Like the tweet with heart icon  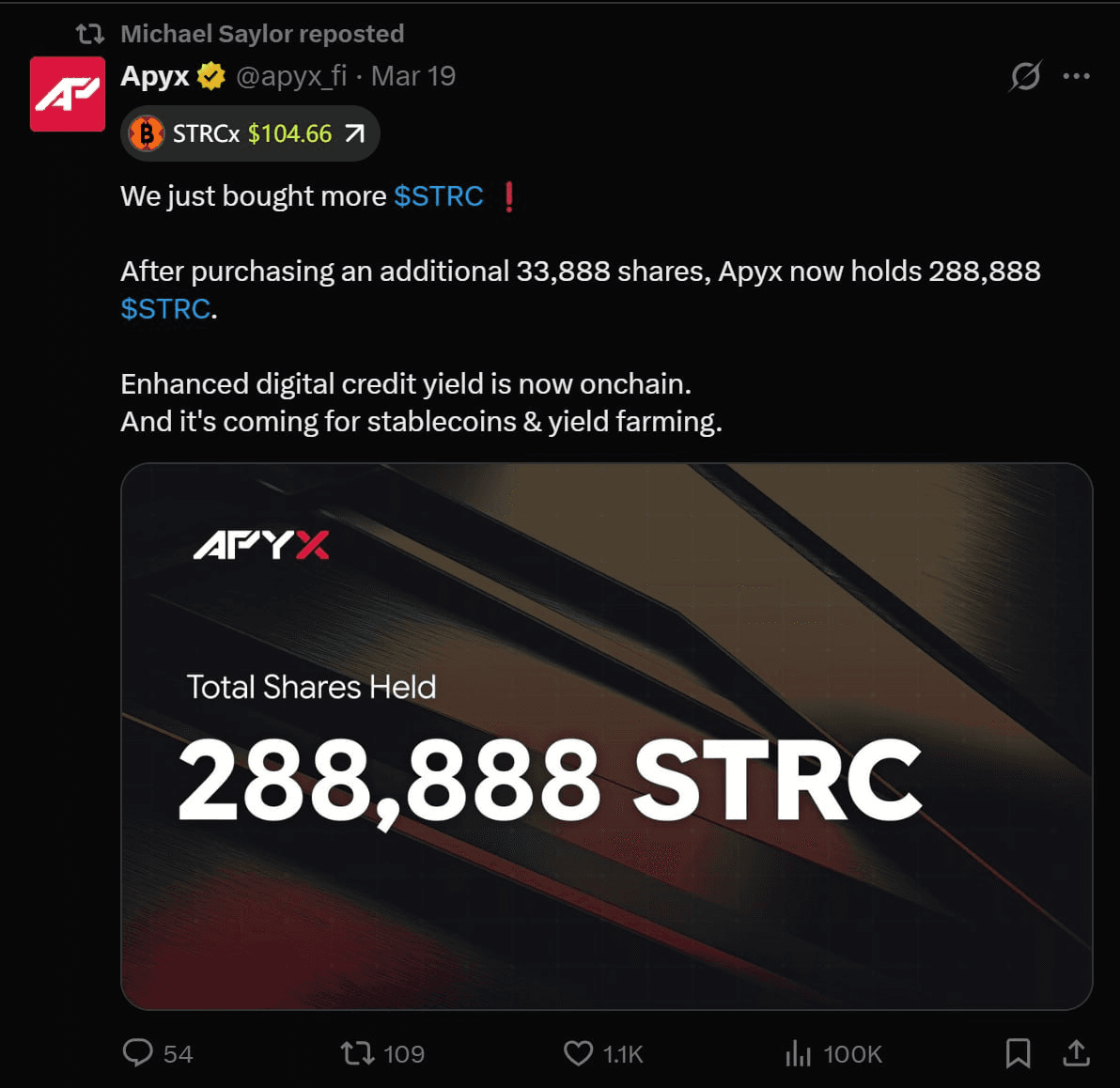[x=578, y=1054]
